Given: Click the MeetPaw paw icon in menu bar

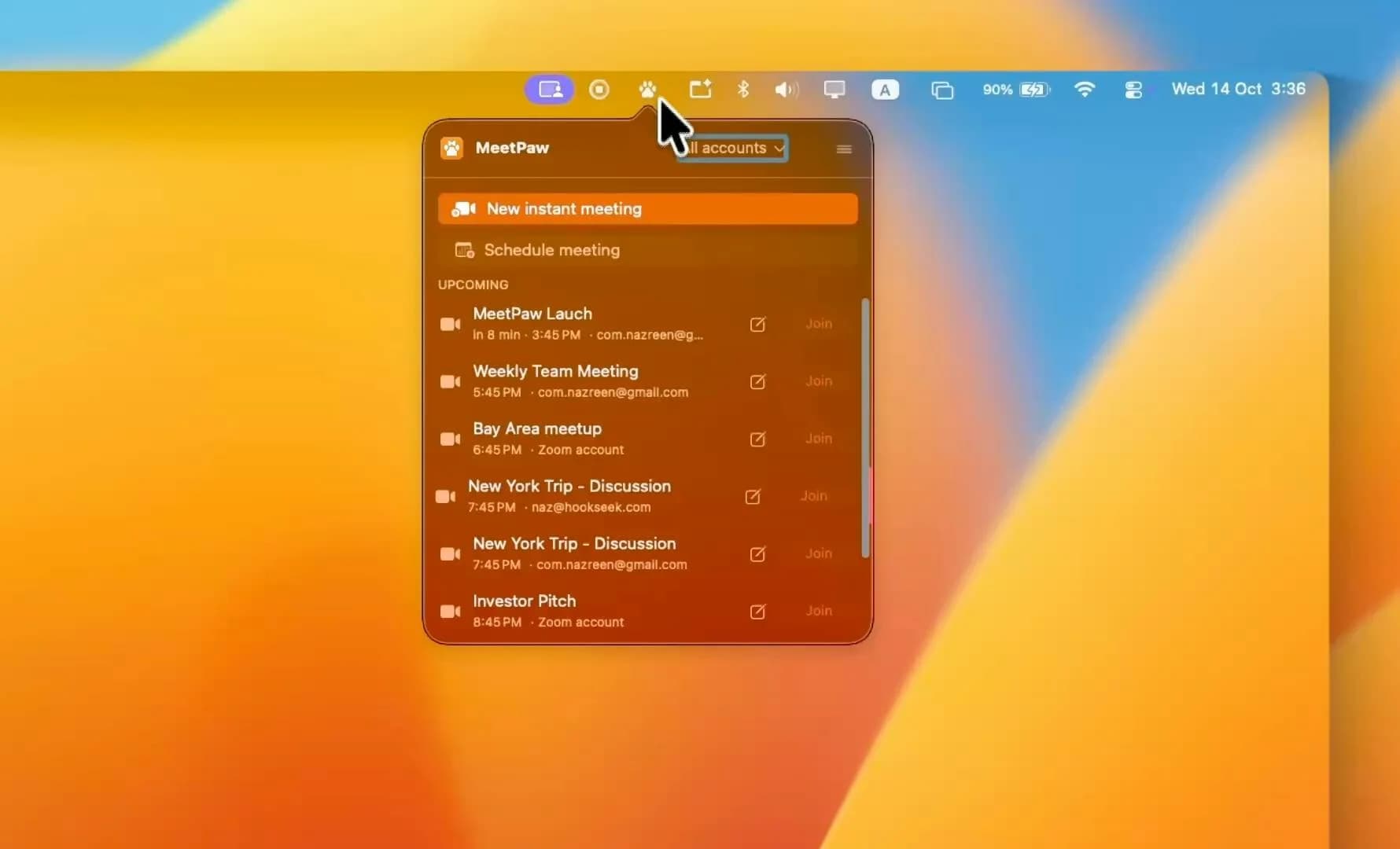Looking at the screenshot, I should click(647, 89).
